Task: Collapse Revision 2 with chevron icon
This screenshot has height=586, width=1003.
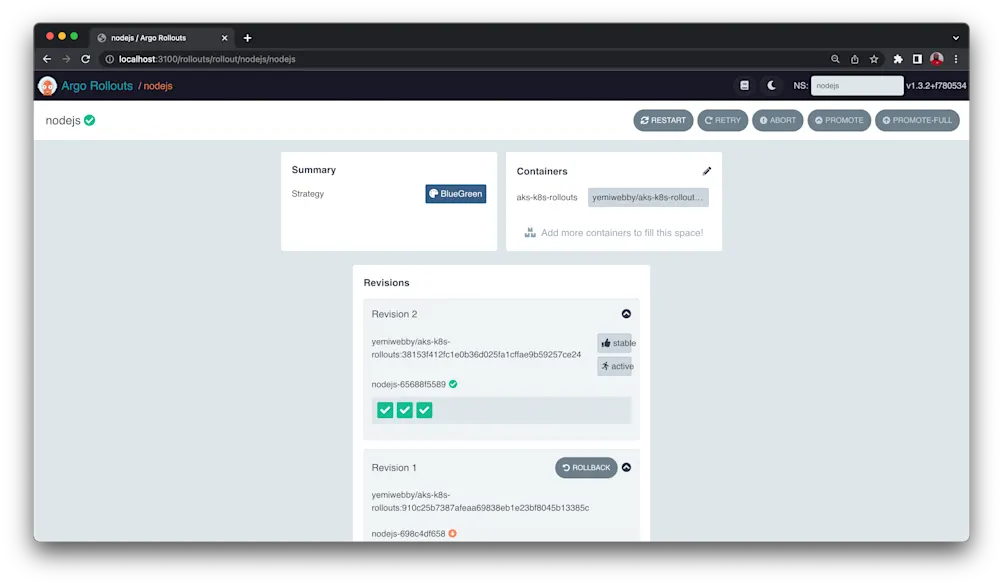Action: point(626,314)
